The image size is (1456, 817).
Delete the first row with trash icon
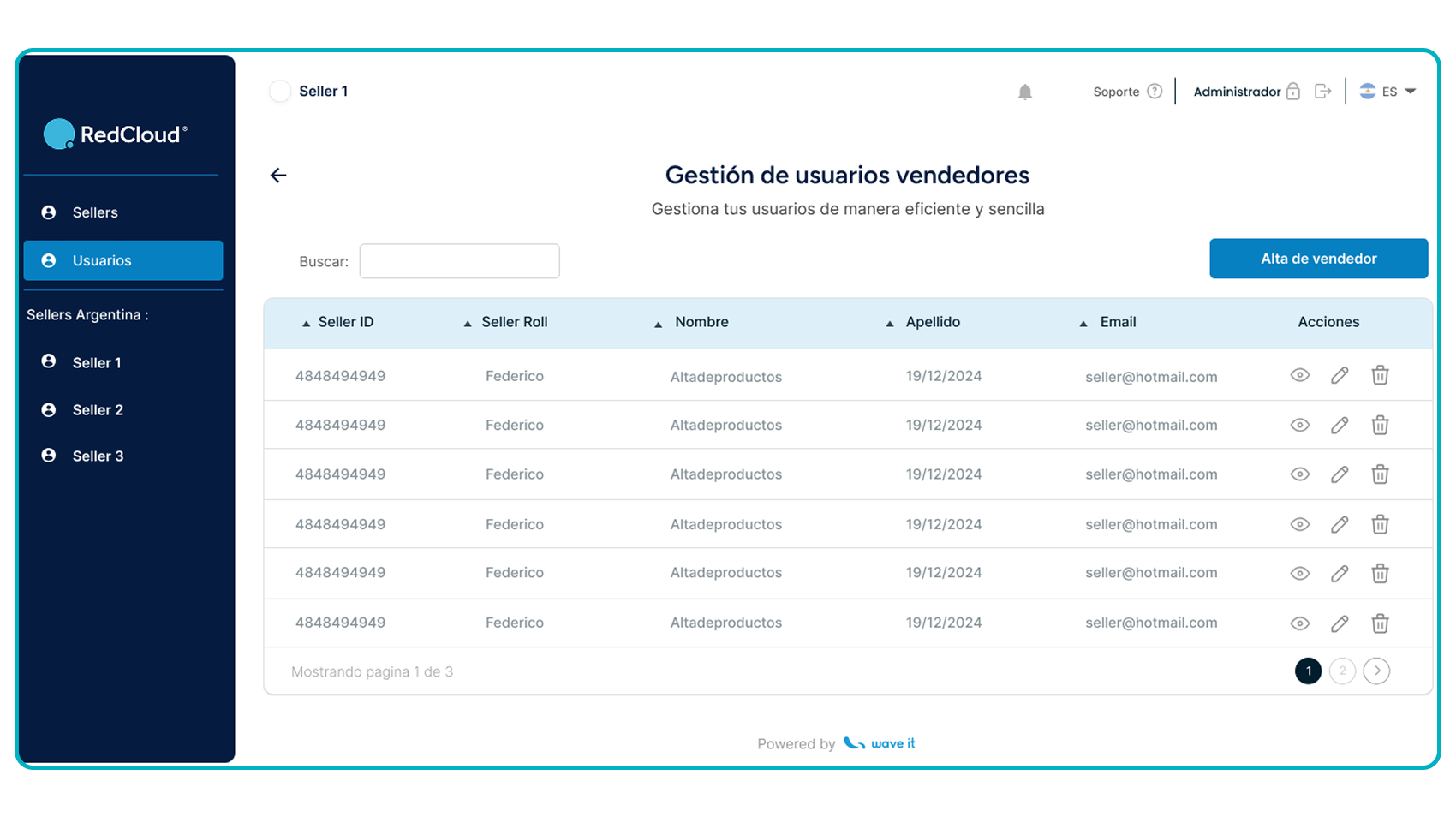point(1380,375)
